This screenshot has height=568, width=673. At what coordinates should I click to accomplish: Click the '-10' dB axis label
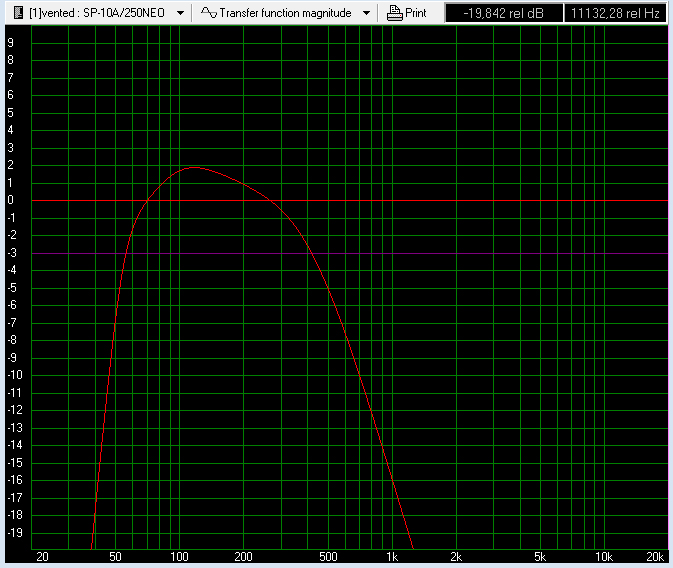coord(15,375)
